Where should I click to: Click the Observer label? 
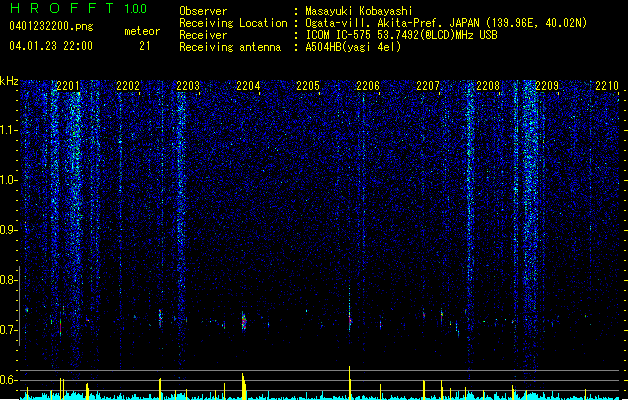(x=203, y=11)
